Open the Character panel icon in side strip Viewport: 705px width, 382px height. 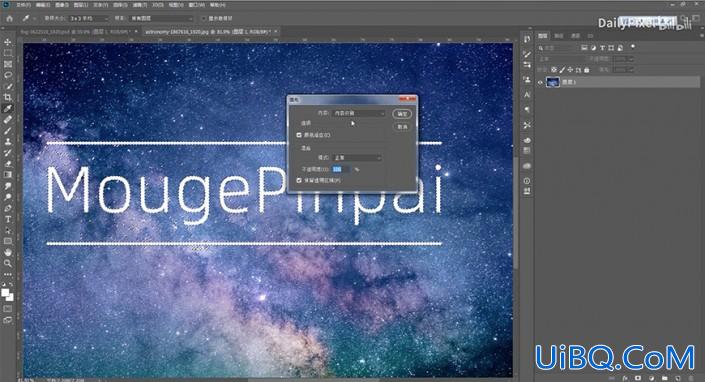click(527, 95)
